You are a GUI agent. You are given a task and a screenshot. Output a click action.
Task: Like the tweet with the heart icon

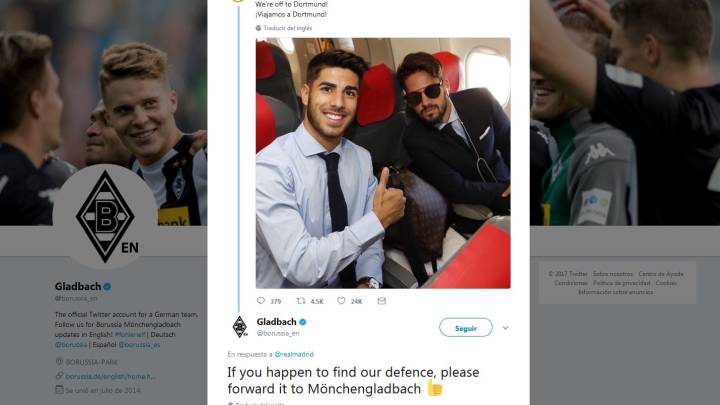click(x=341, y=300)
